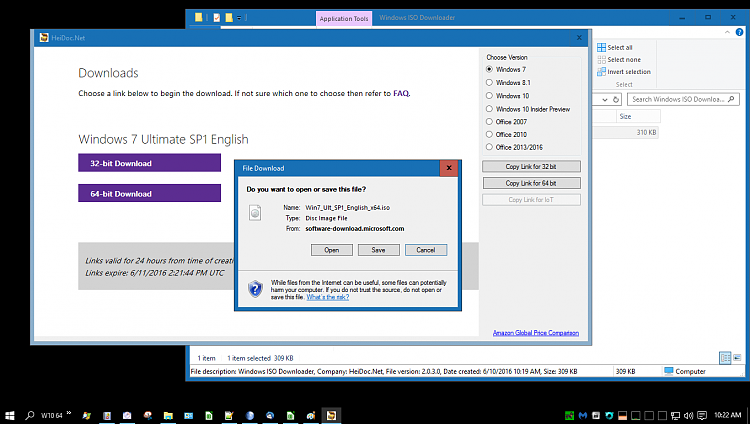Close the File Download dialog with red X
Screen dimensions: 750x424
[x=449, y=168]
